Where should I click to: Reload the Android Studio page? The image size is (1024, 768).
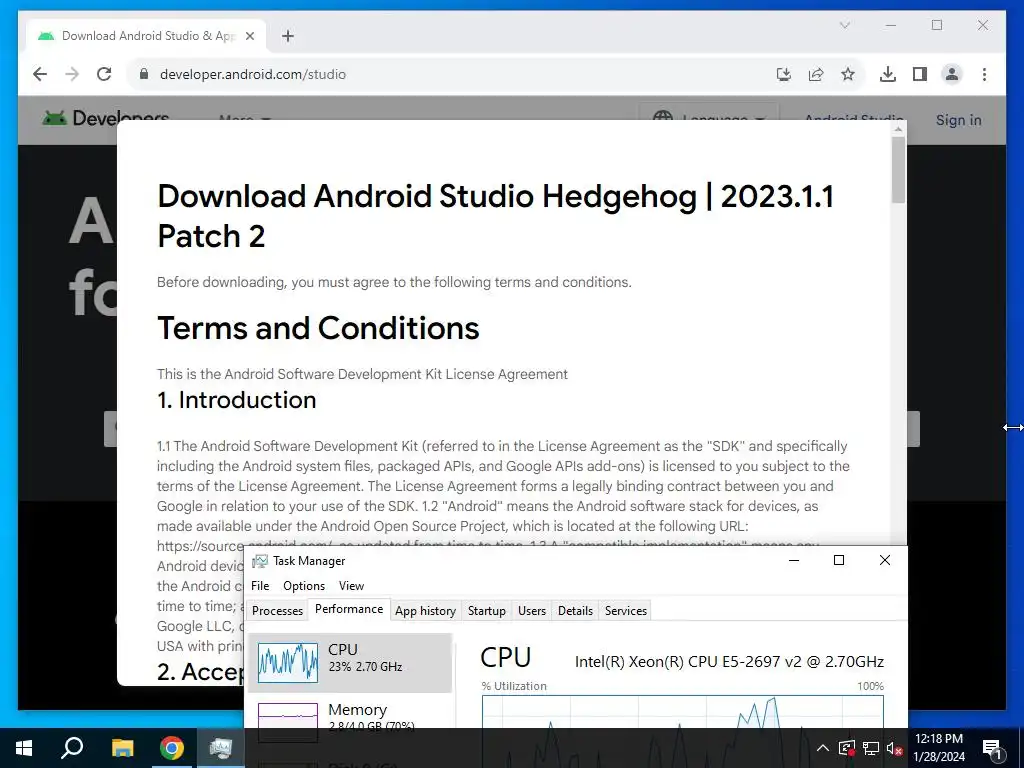coord(104,74)
